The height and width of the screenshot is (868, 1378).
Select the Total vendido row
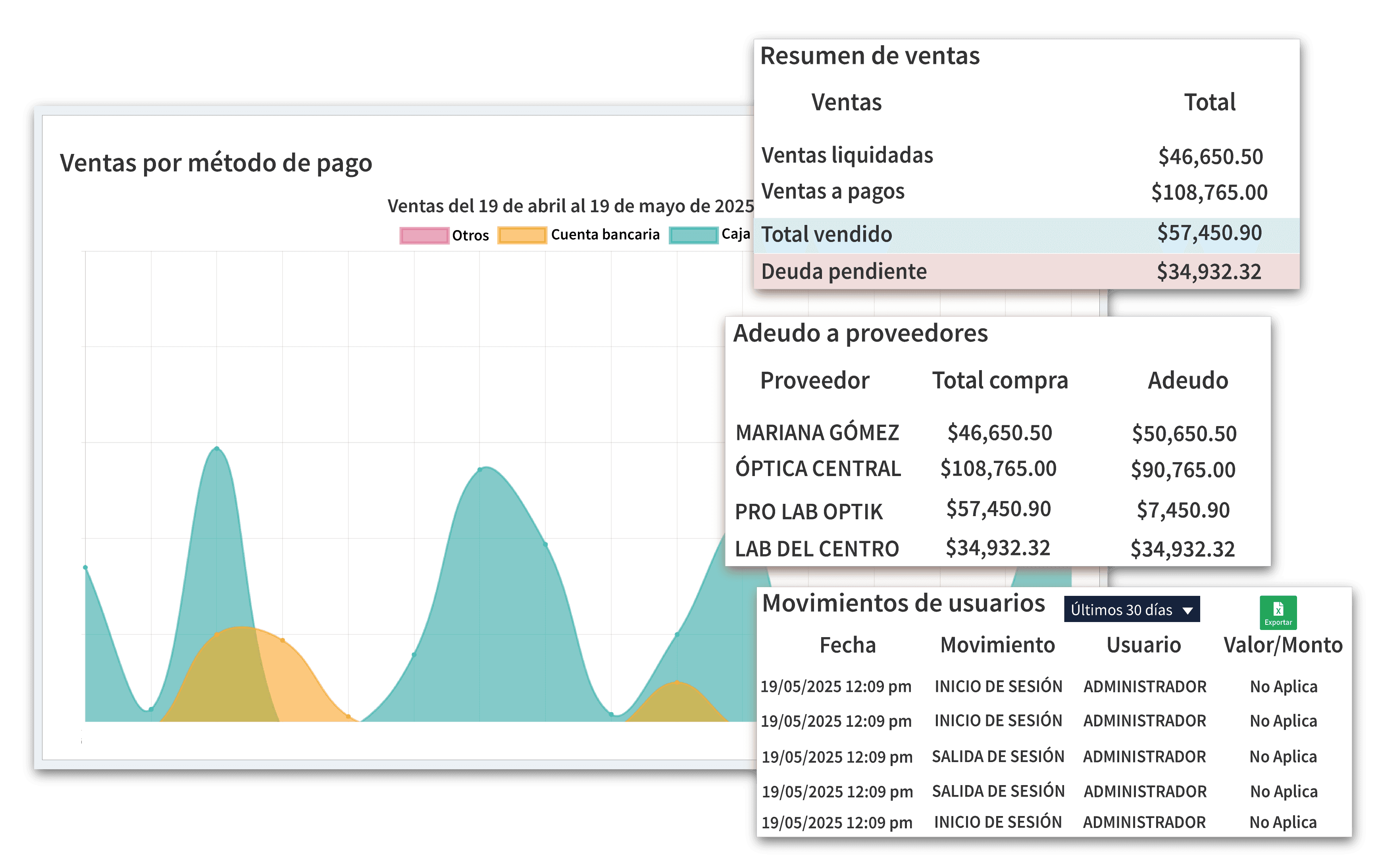[x=1027, y=234]
